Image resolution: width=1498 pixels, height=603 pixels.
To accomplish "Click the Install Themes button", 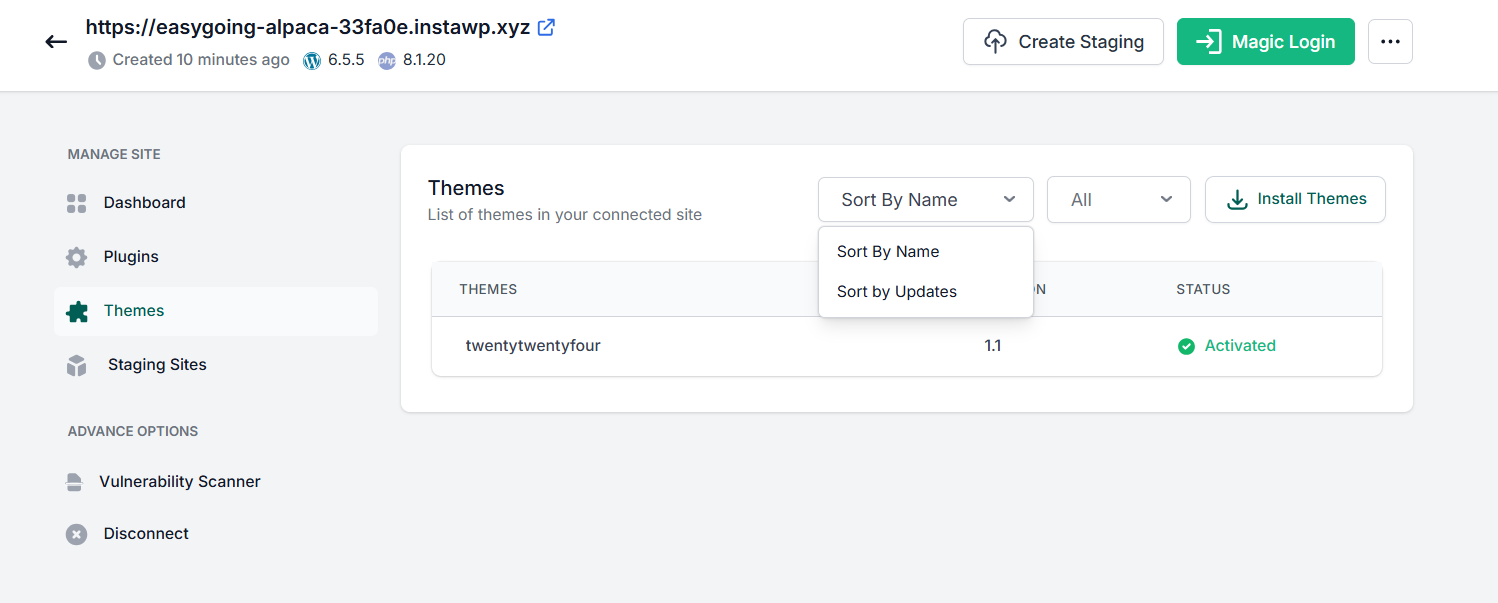I will tap(1295, 199).
